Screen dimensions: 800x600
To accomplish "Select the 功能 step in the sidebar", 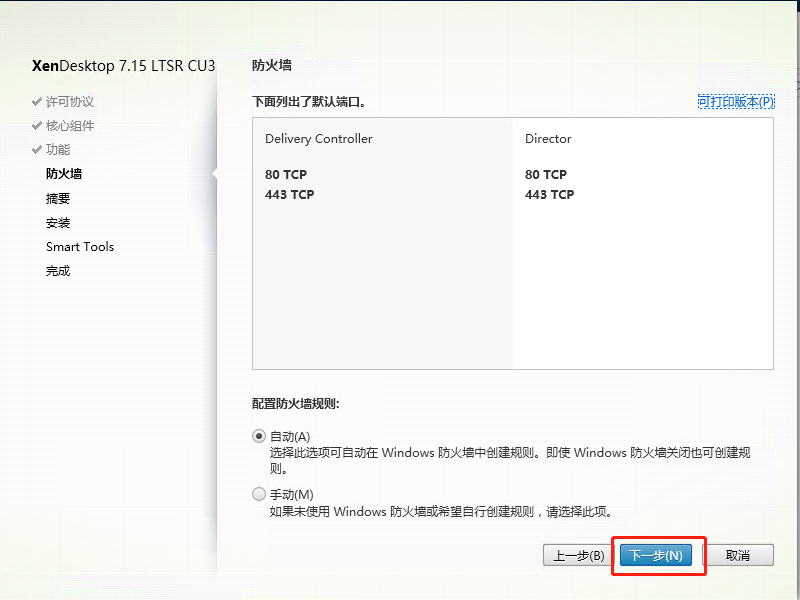I will pyautogui.click(x=58, y=150).
